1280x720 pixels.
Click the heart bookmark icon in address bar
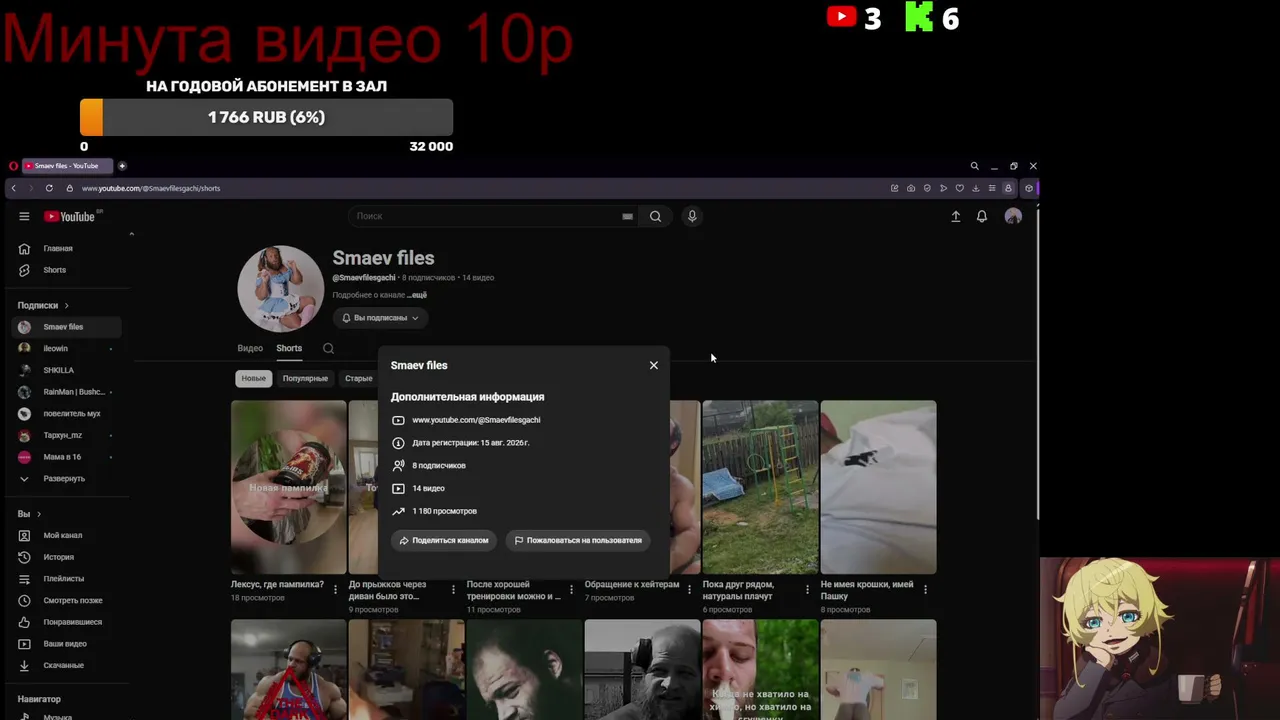(x=959, y=188)
